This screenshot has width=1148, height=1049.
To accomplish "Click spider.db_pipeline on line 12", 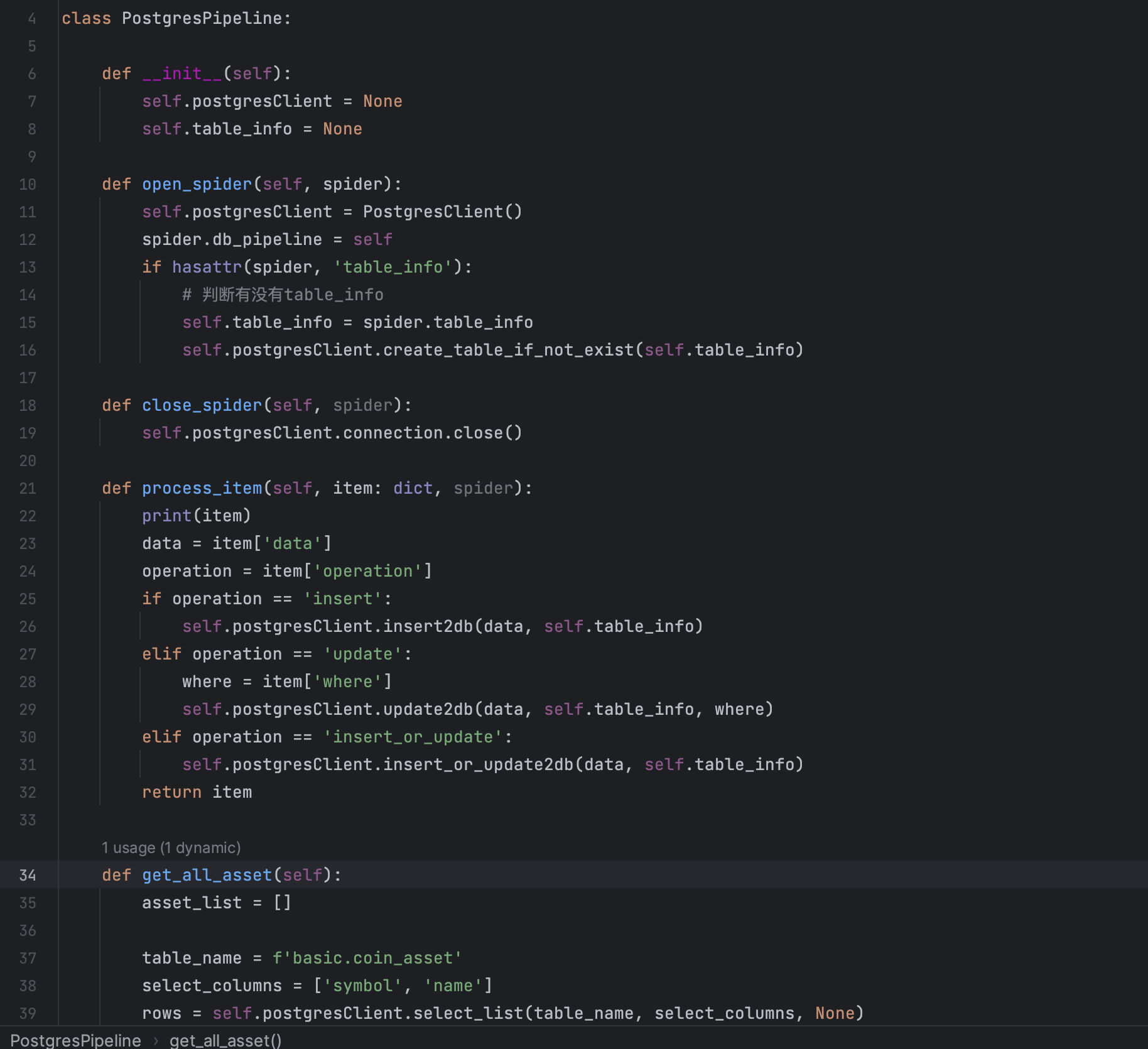I will 232,239.
